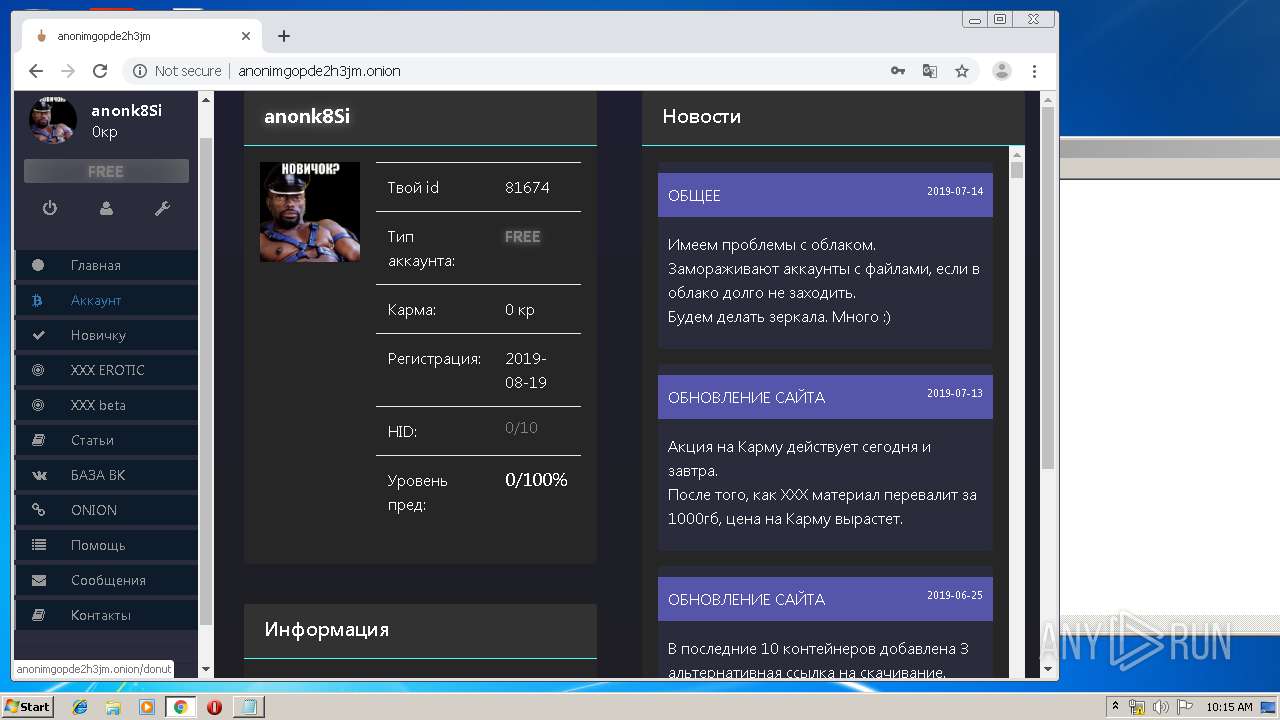
Task: Open the Новичку menu item
Action: [x=106, y=335]
